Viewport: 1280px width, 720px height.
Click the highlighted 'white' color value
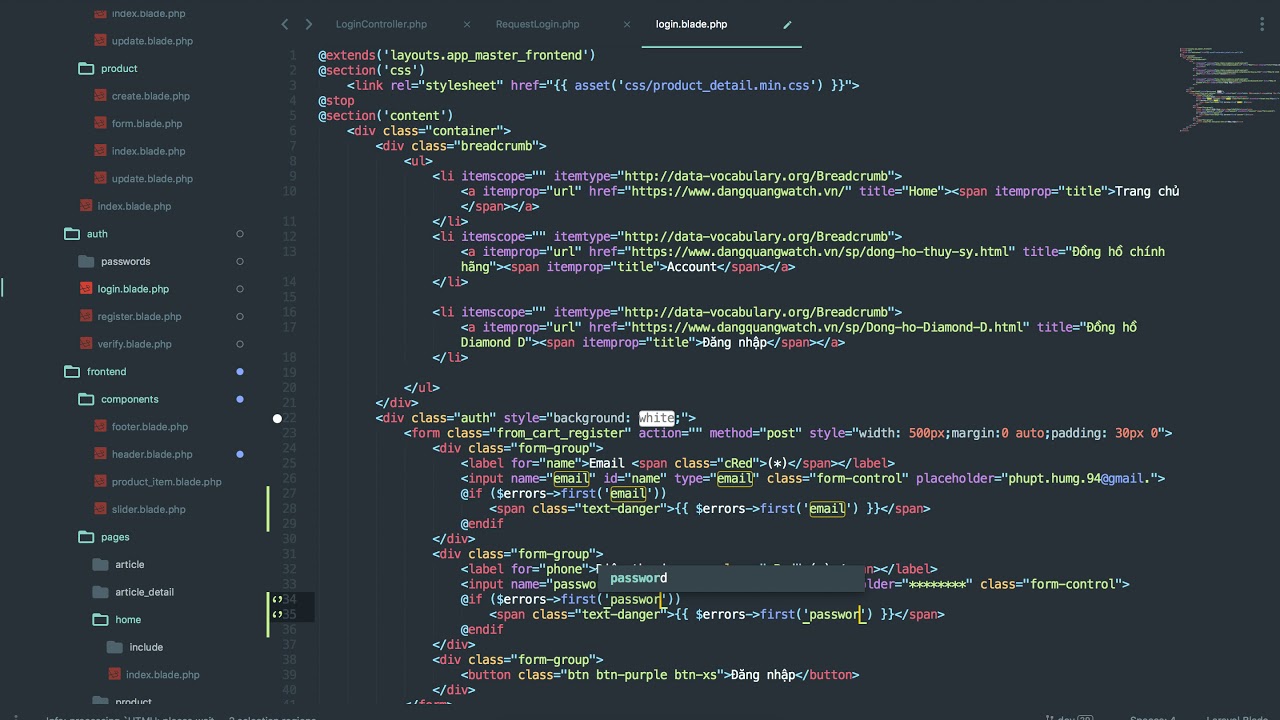tap(657, 418)
